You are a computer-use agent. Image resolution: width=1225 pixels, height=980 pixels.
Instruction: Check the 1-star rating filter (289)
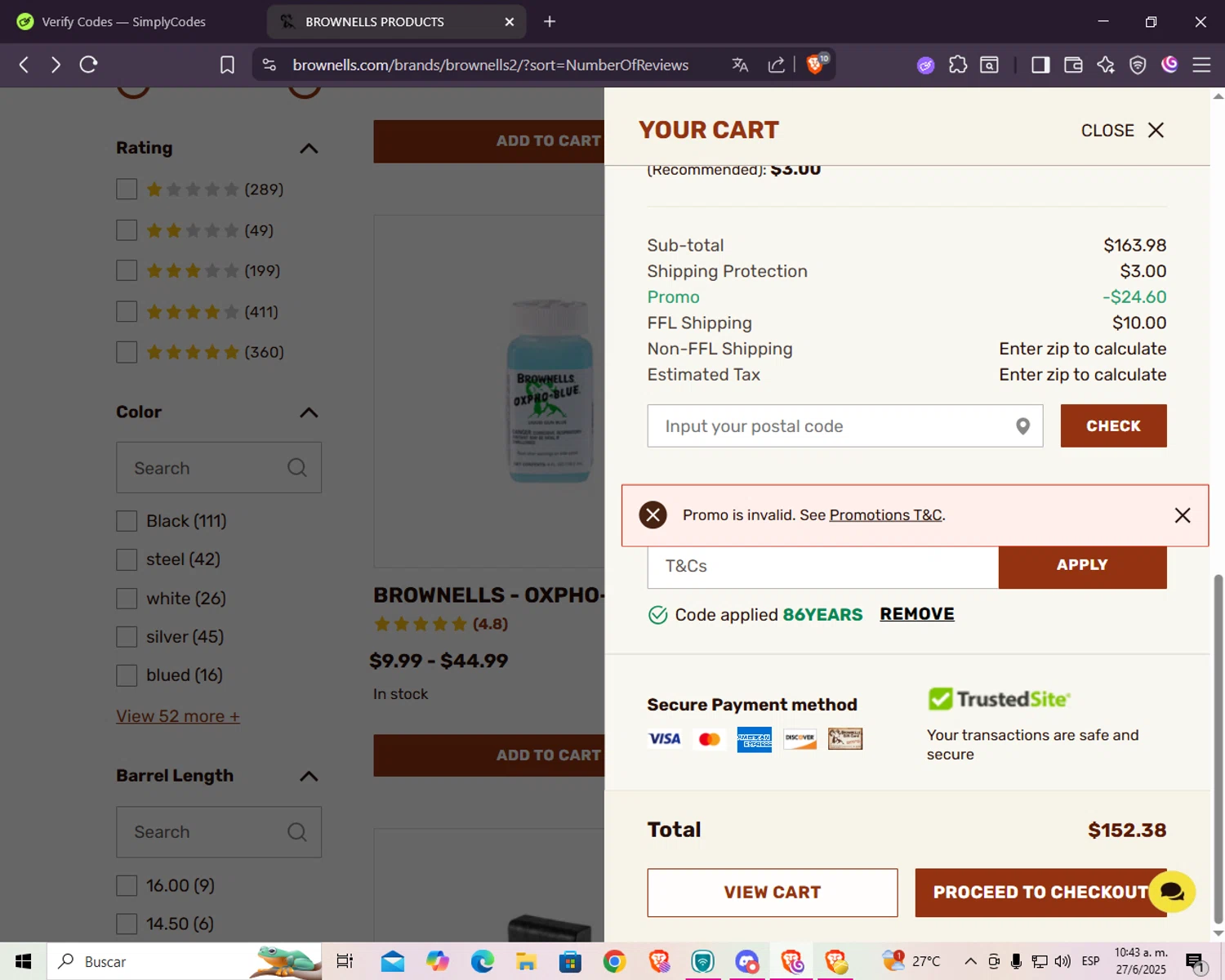pyautogui.click(x=127, y=189)
